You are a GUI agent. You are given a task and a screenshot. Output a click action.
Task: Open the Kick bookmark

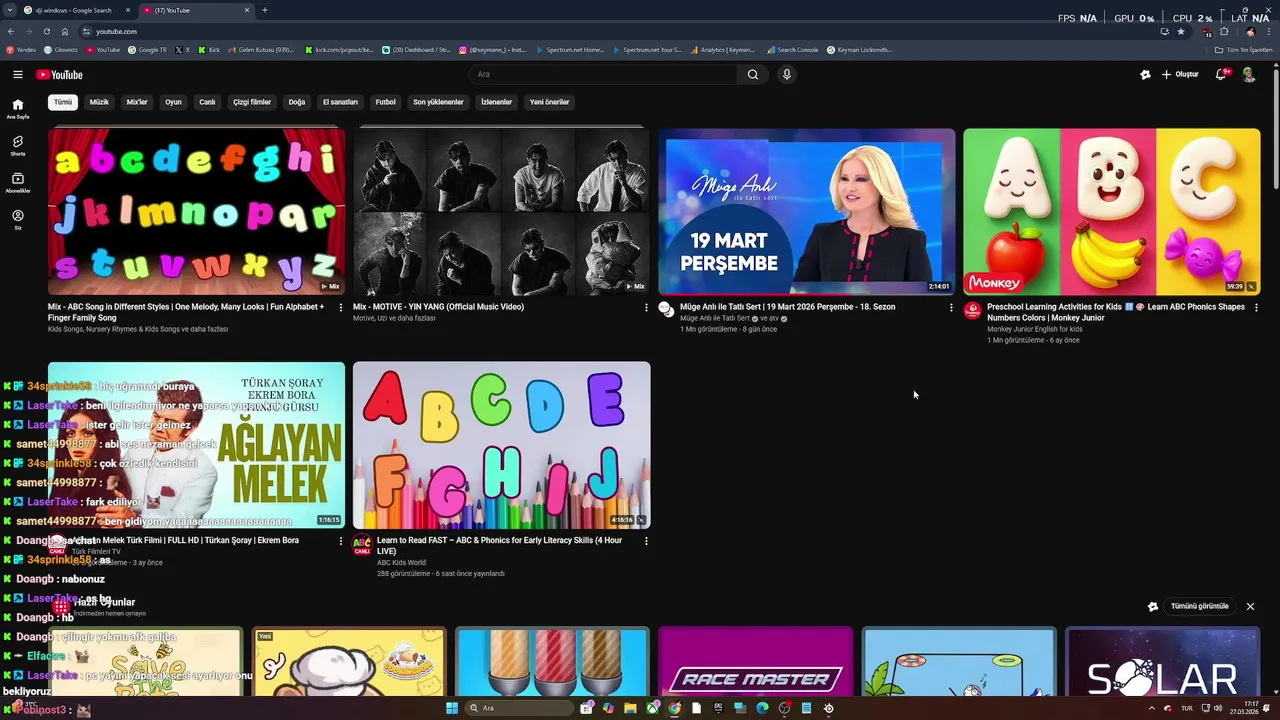pyautogui.click(x=208, y=49)
